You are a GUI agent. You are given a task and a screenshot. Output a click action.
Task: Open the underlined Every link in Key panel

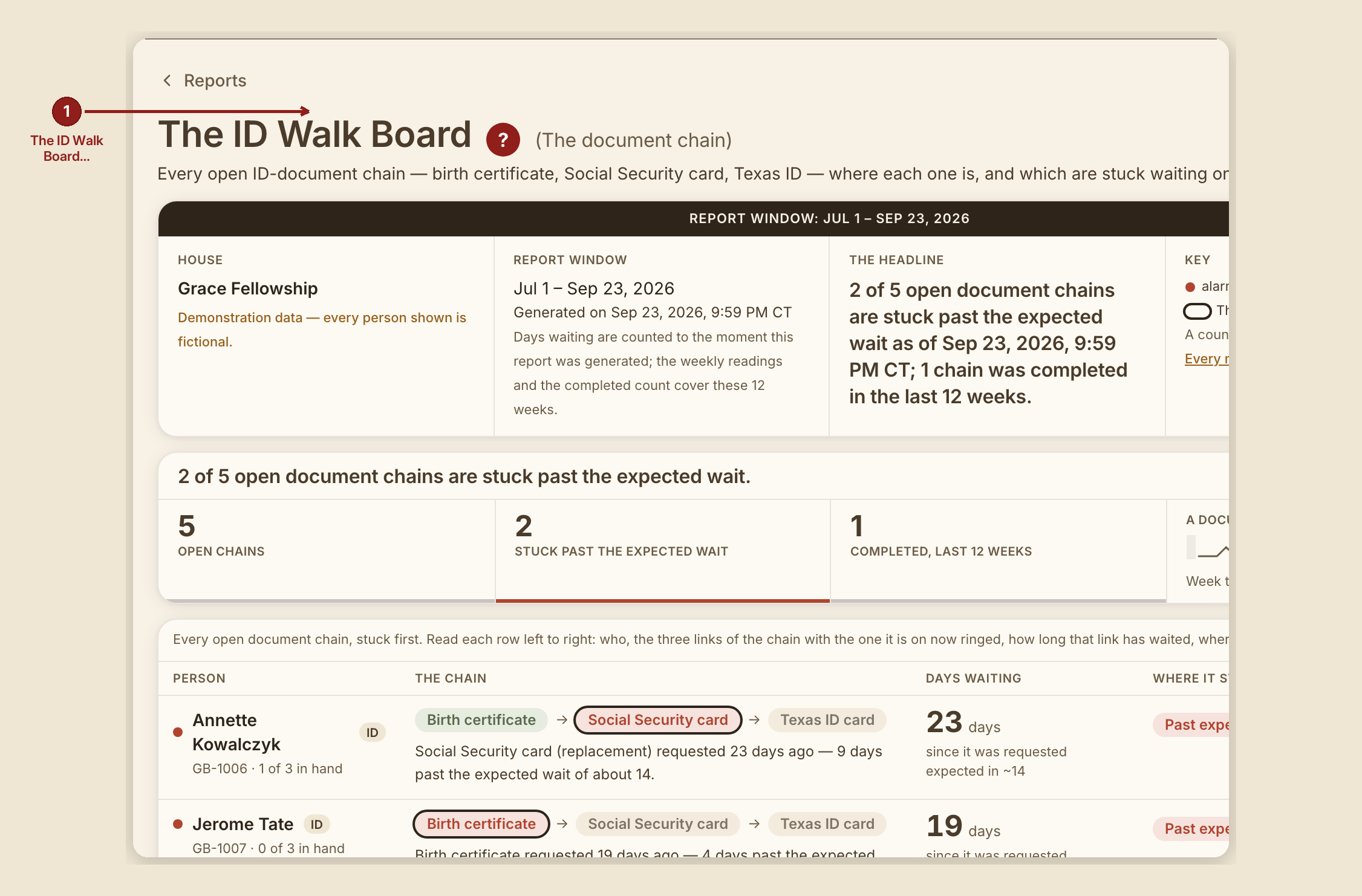pos(1207,359)
